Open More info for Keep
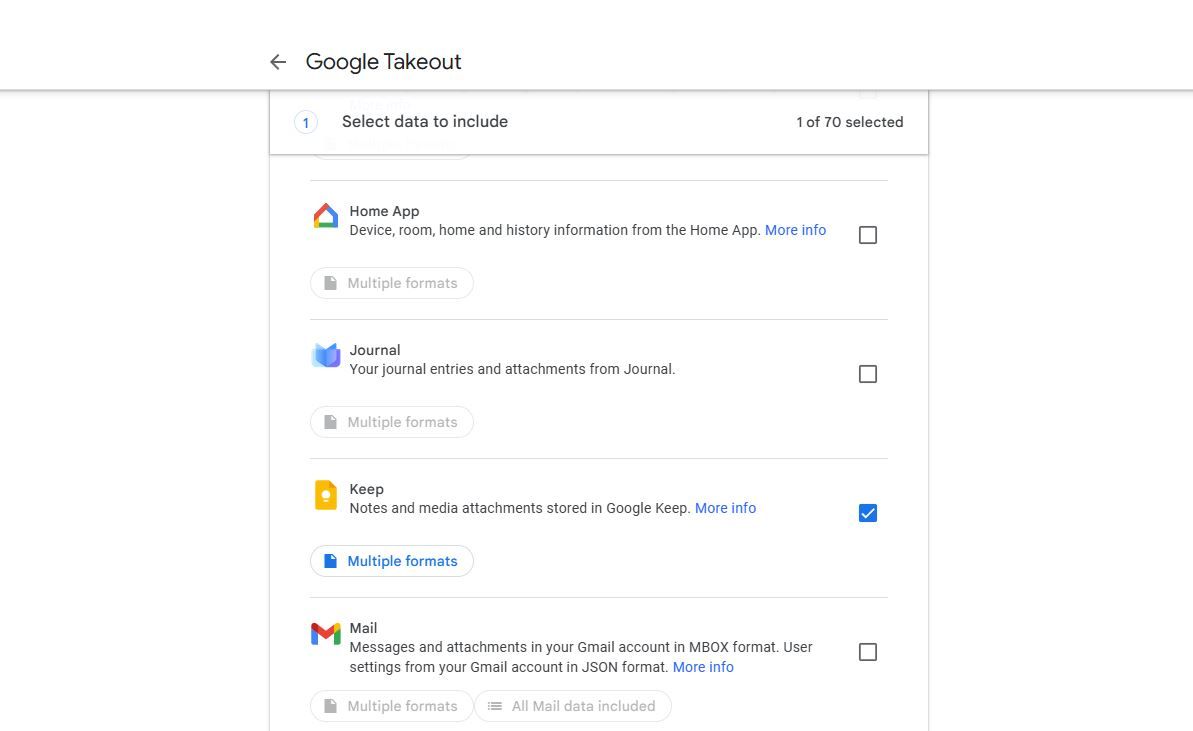Viewport: 1193px width, 731px height. (x=725, y=508)
